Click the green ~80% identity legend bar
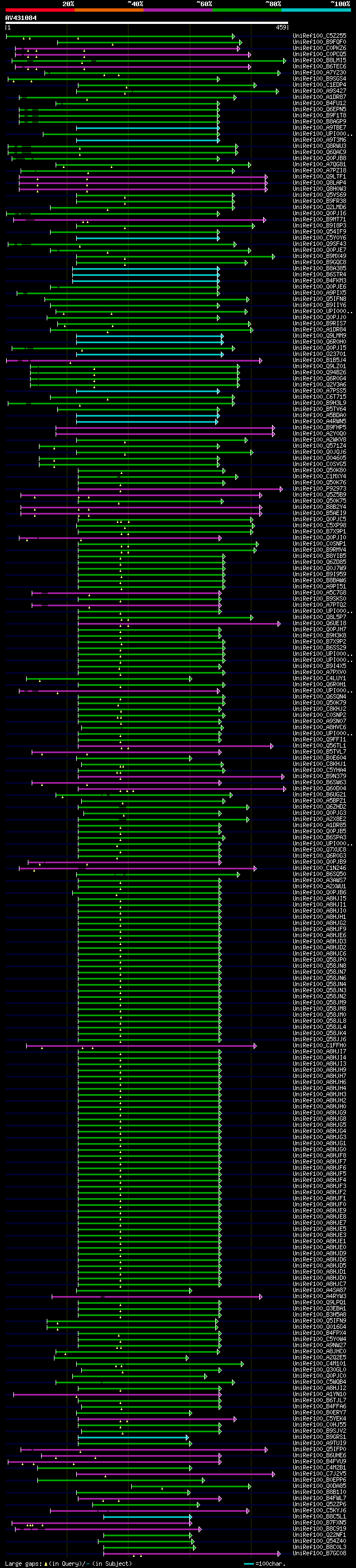This screenshot has height=1568, width=356. tap(247, 10)
